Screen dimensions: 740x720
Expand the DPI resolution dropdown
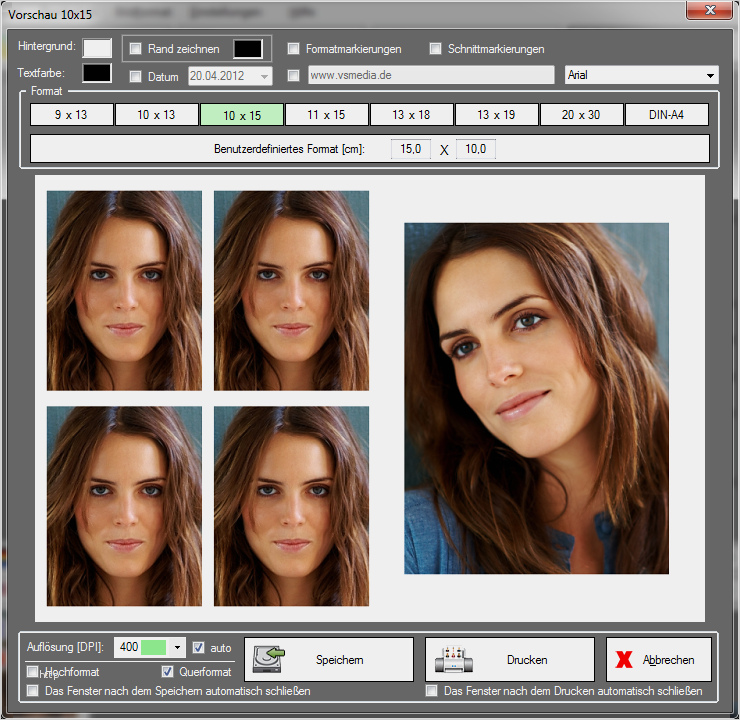[x=178, y=647]
